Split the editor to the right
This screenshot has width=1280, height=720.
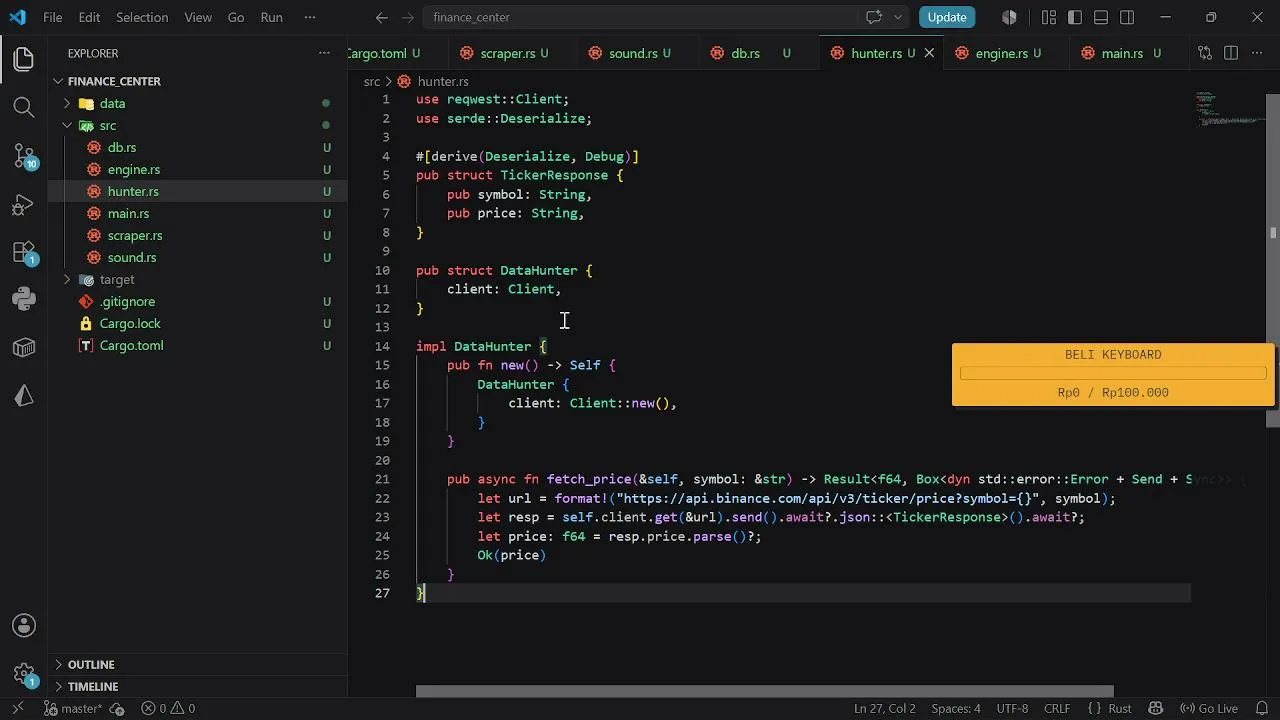[1231, 53]
